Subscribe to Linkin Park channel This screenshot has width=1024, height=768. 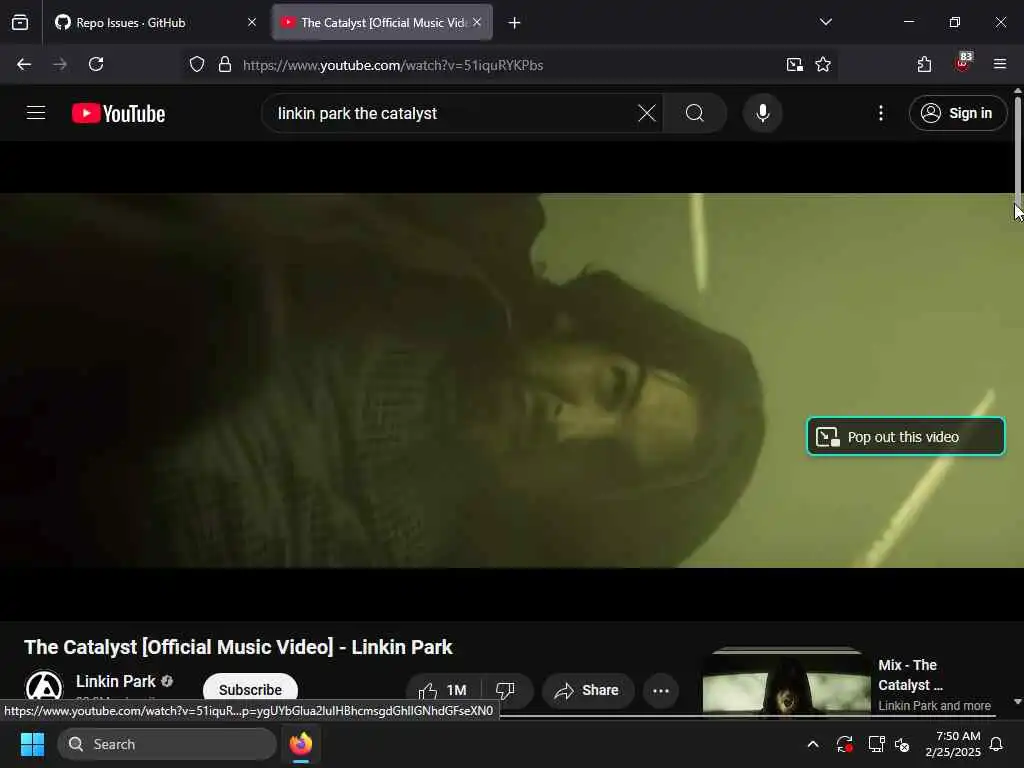pos(250,690)
